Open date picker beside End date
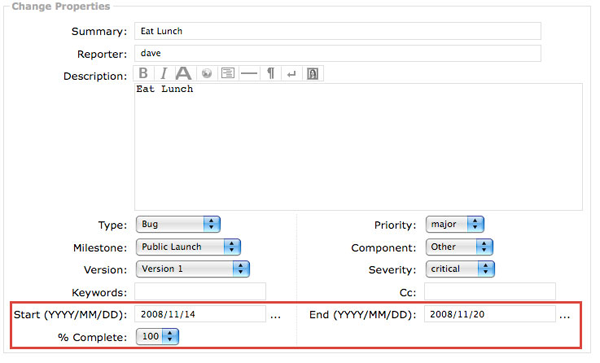 [x=565, y=316]
